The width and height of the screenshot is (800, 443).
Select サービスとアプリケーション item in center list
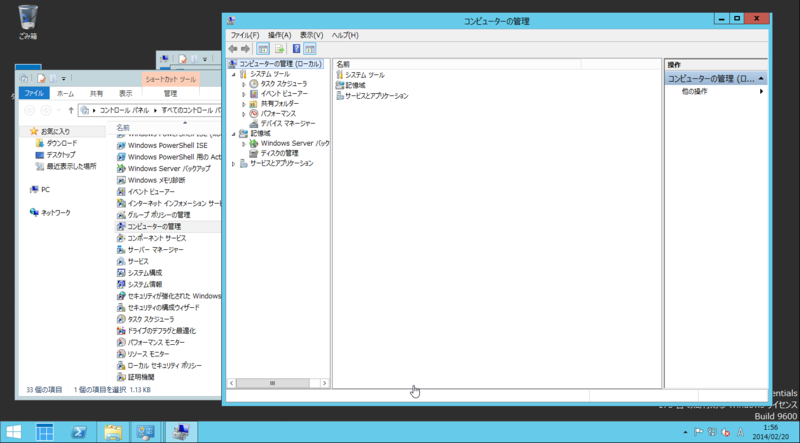click(372, 95)
